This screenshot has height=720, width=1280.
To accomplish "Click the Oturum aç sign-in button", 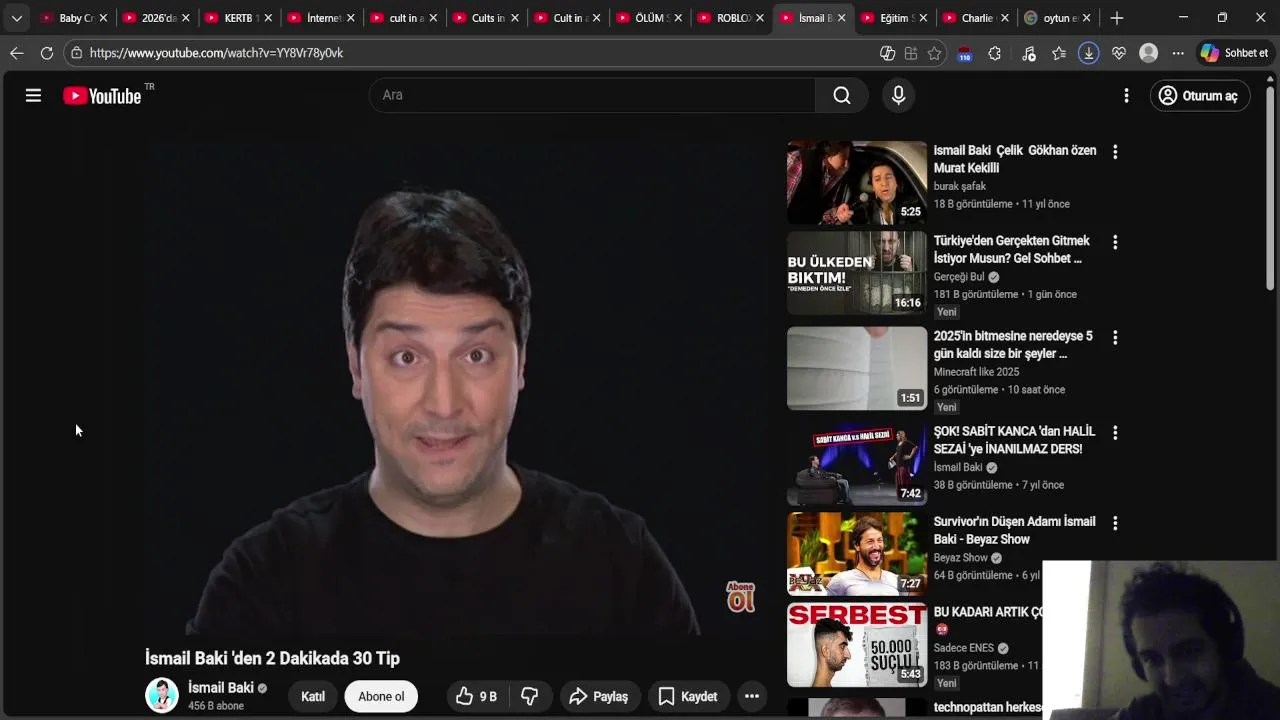I will coord(1200,96).
